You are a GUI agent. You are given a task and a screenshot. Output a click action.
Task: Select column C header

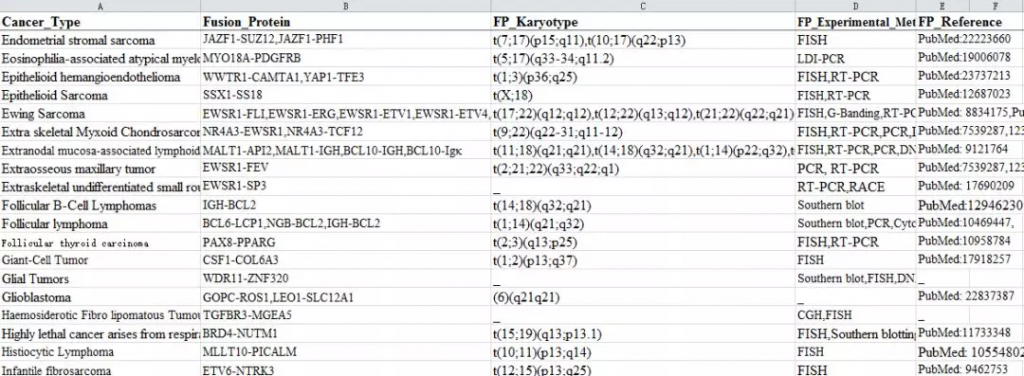tap(643, 6)
